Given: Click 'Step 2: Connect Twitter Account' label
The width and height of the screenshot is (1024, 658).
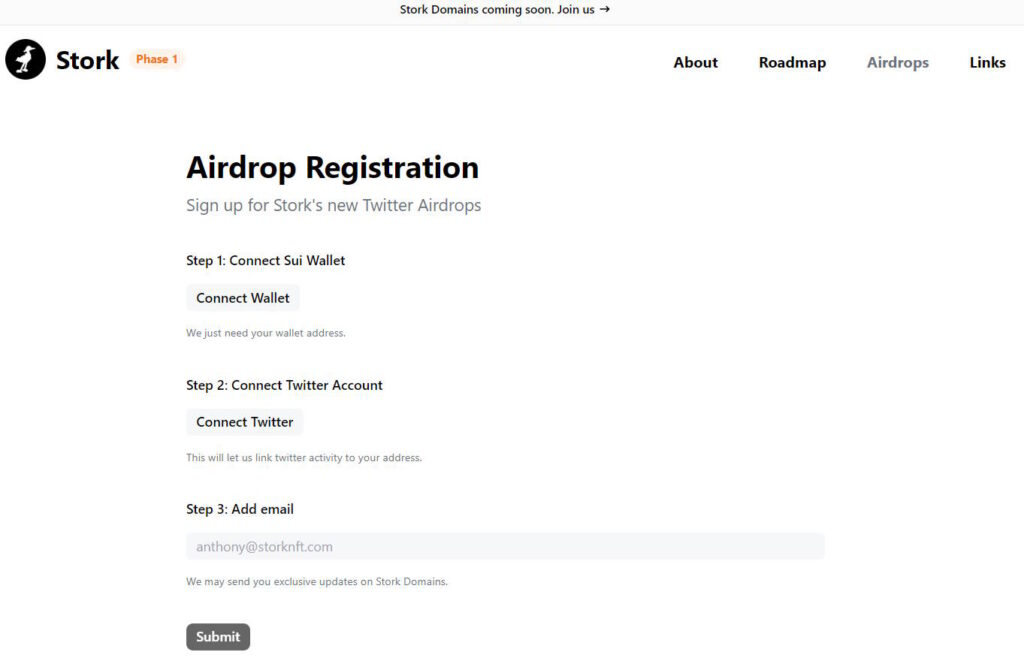Looking at the screenshot, I should [284, 385].
